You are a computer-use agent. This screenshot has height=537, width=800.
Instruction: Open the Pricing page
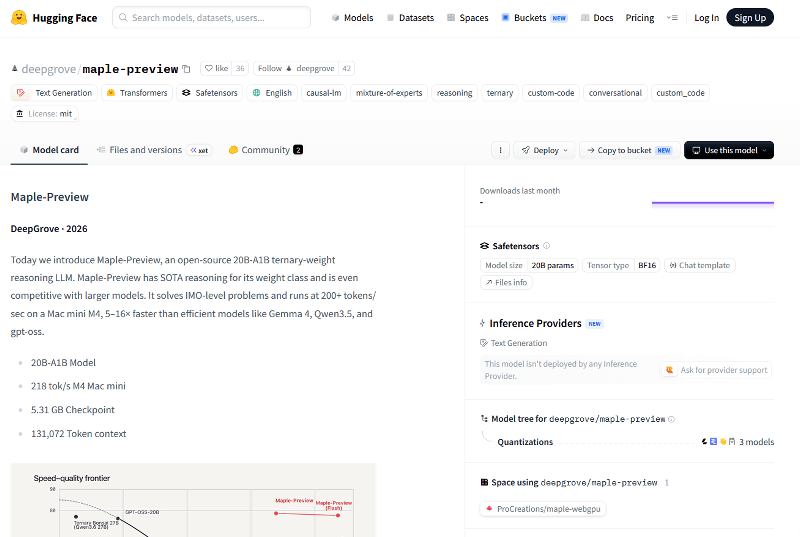click(x=640, y=18)
